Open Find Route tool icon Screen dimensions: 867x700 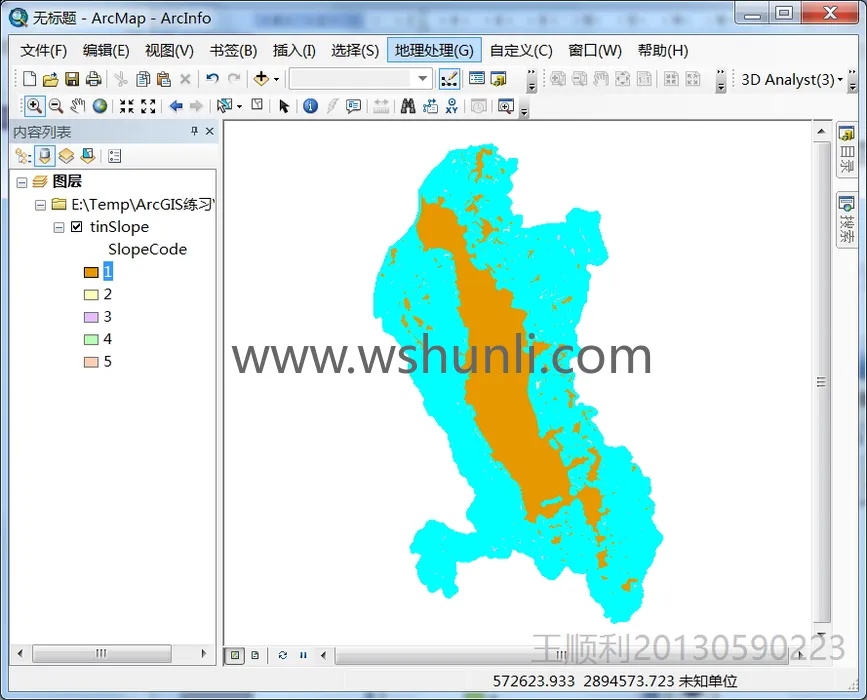[430, 106]
